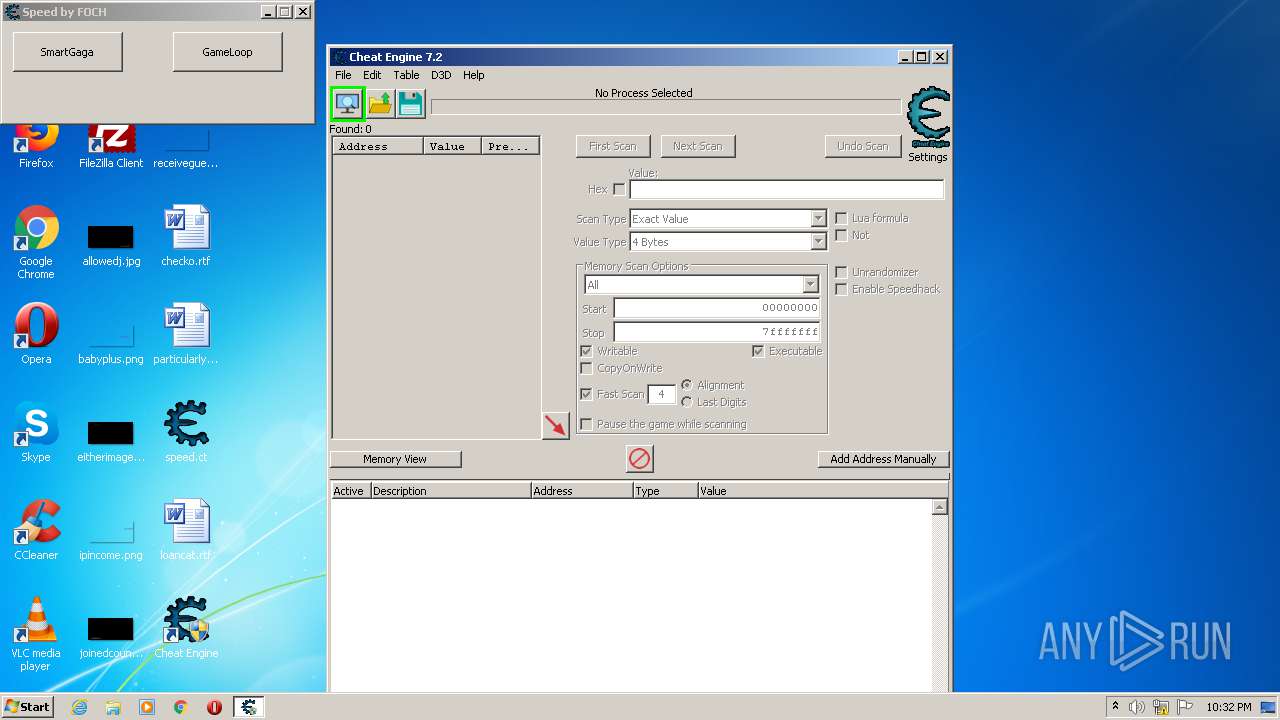1280x720 pixels.
Task: Enable Unrandomizer checkbox
Action: coord(841,272)
